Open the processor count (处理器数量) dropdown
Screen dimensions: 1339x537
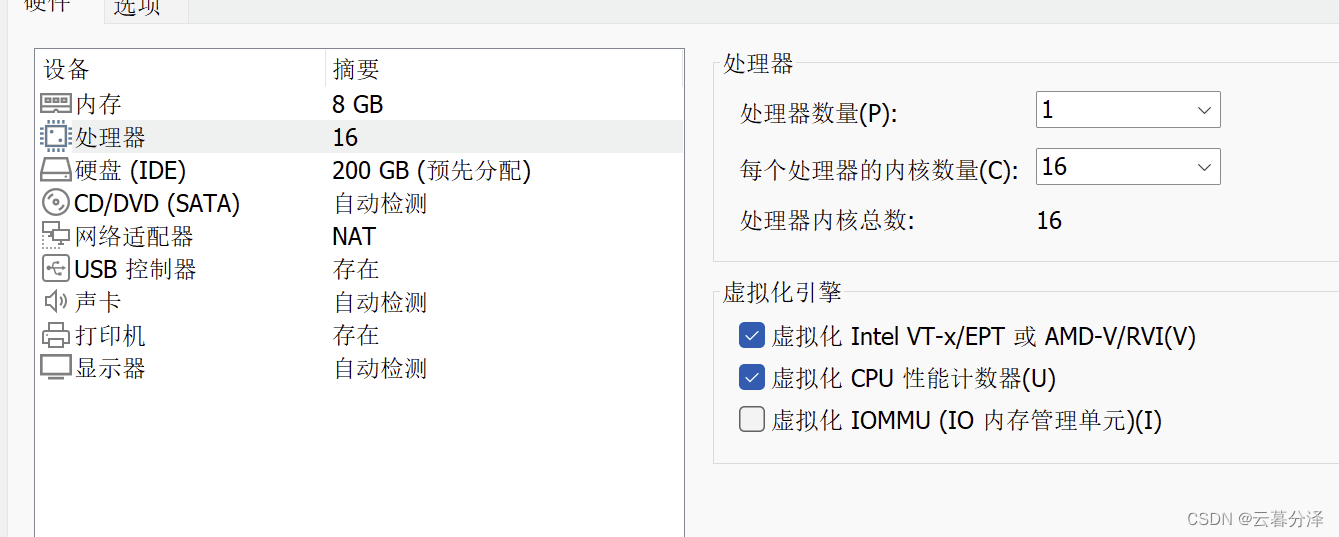click(x=1128, y=110)
